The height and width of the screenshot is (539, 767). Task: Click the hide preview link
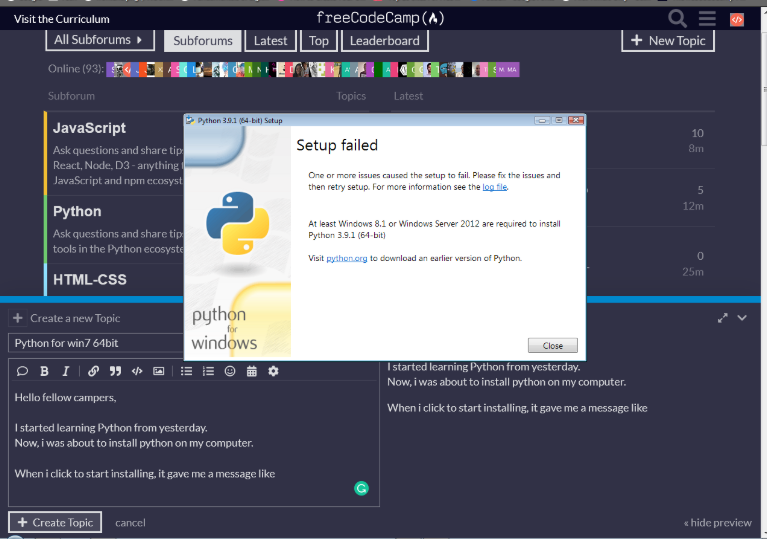pyautogui.click(x=718, y=523)
